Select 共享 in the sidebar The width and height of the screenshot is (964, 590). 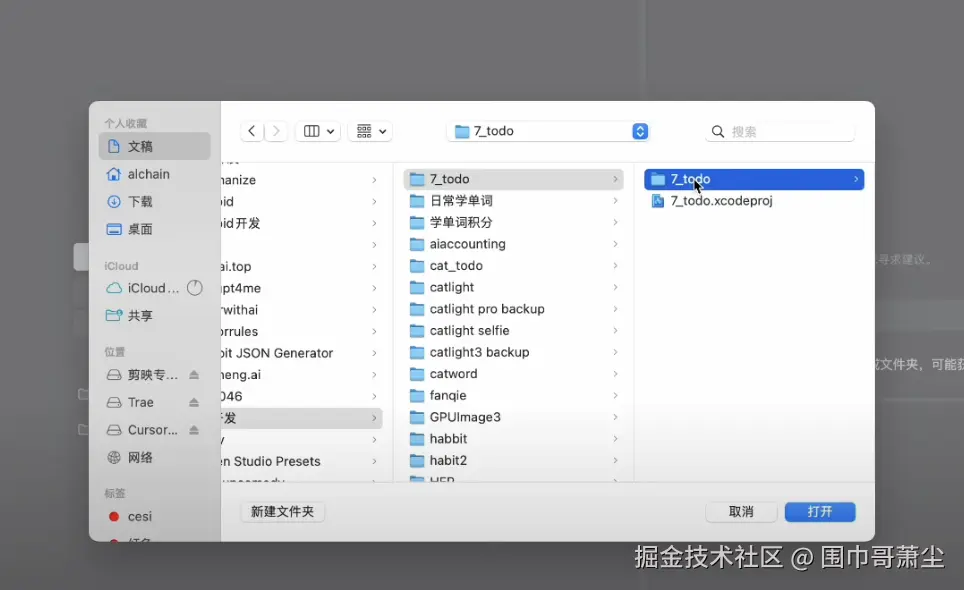155,315
